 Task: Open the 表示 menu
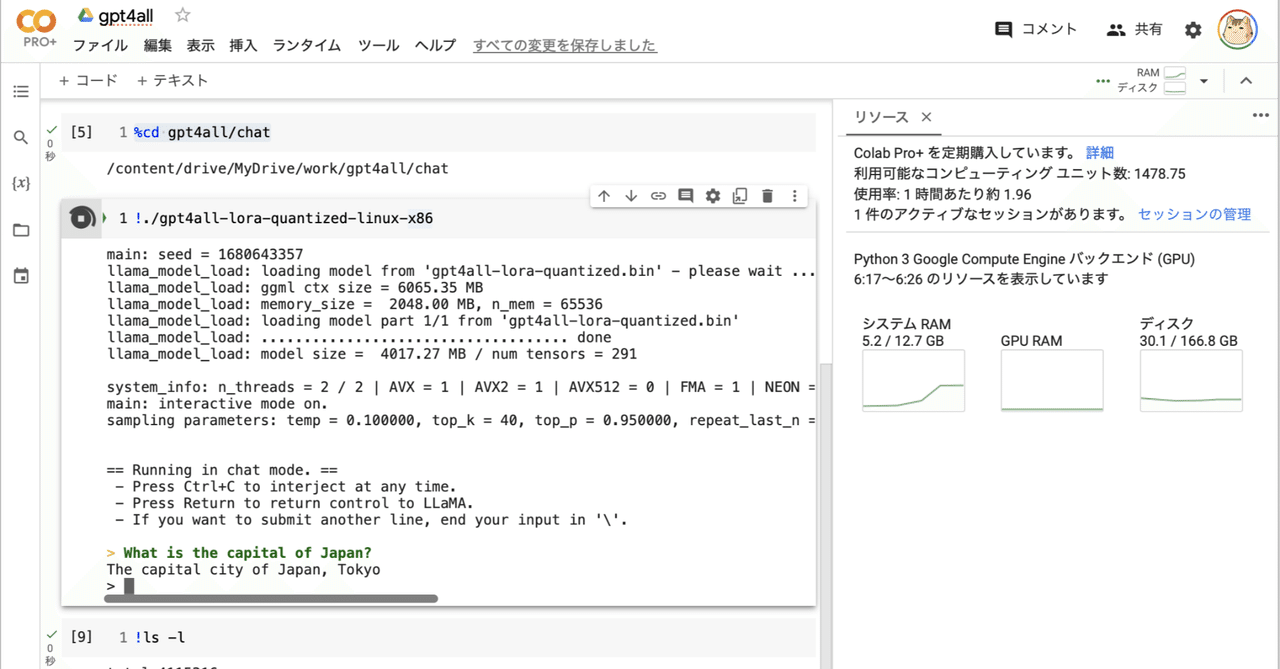201,45
